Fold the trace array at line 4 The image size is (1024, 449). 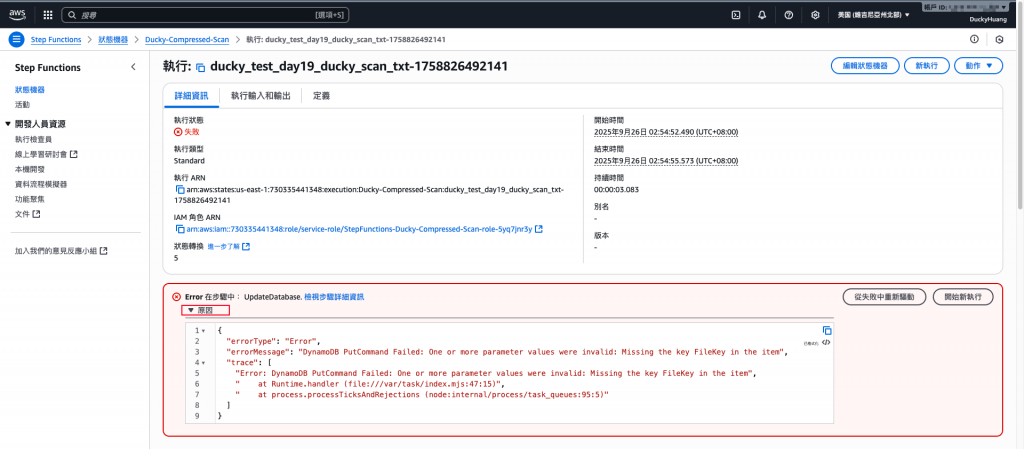pos(204,363)
